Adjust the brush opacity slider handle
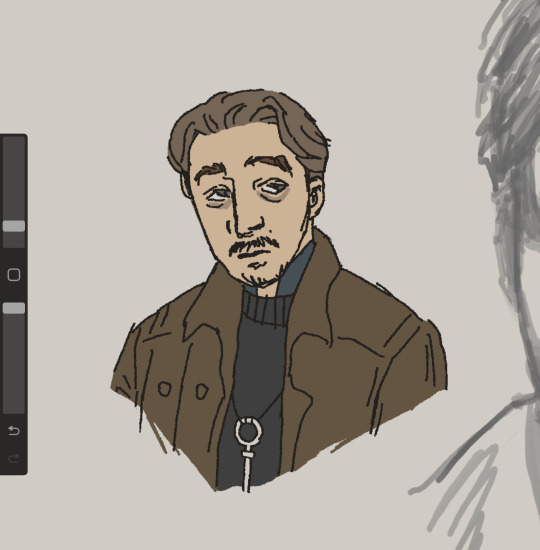Viewport: 540px width, 550px height. pyautogui.click(x=14, y=308)
